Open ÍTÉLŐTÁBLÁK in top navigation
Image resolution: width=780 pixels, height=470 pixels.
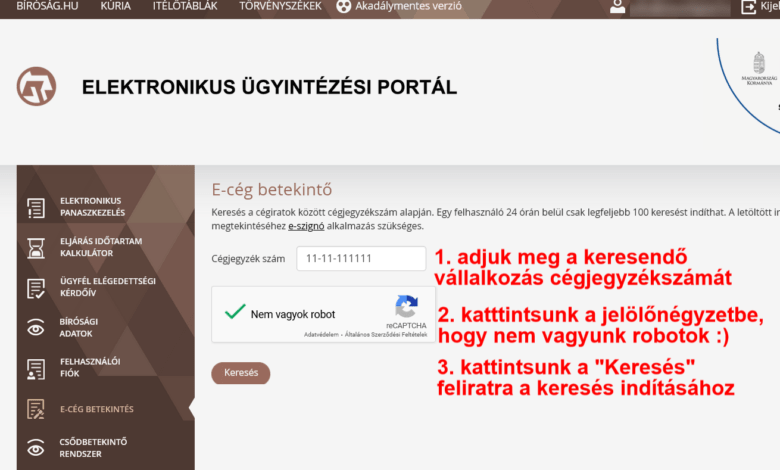pyautogui.click(x=185, y=6)
